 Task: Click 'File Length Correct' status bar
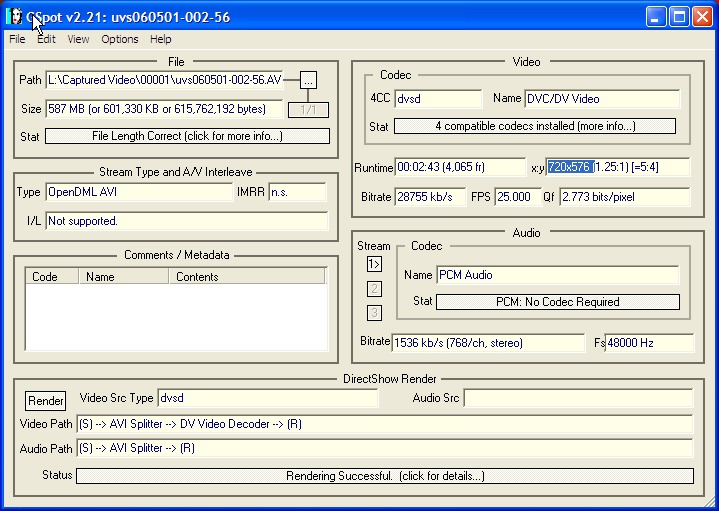[x=187, y=136]
